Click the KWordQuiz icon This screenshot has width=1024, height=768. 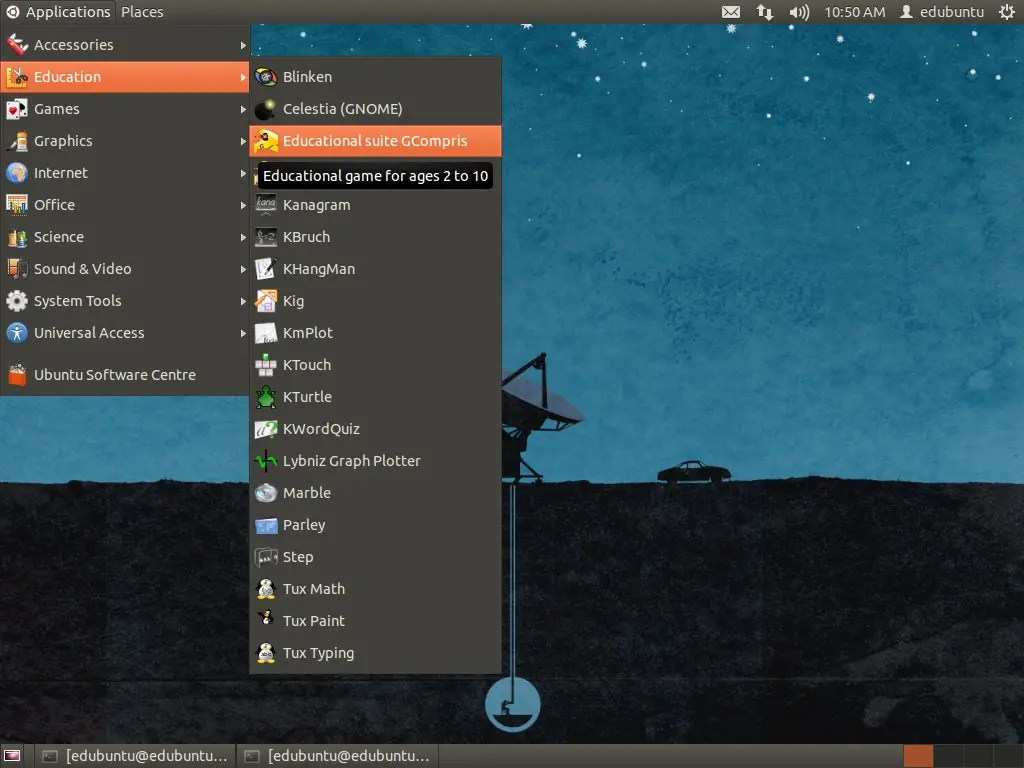[x=266, y=429]
